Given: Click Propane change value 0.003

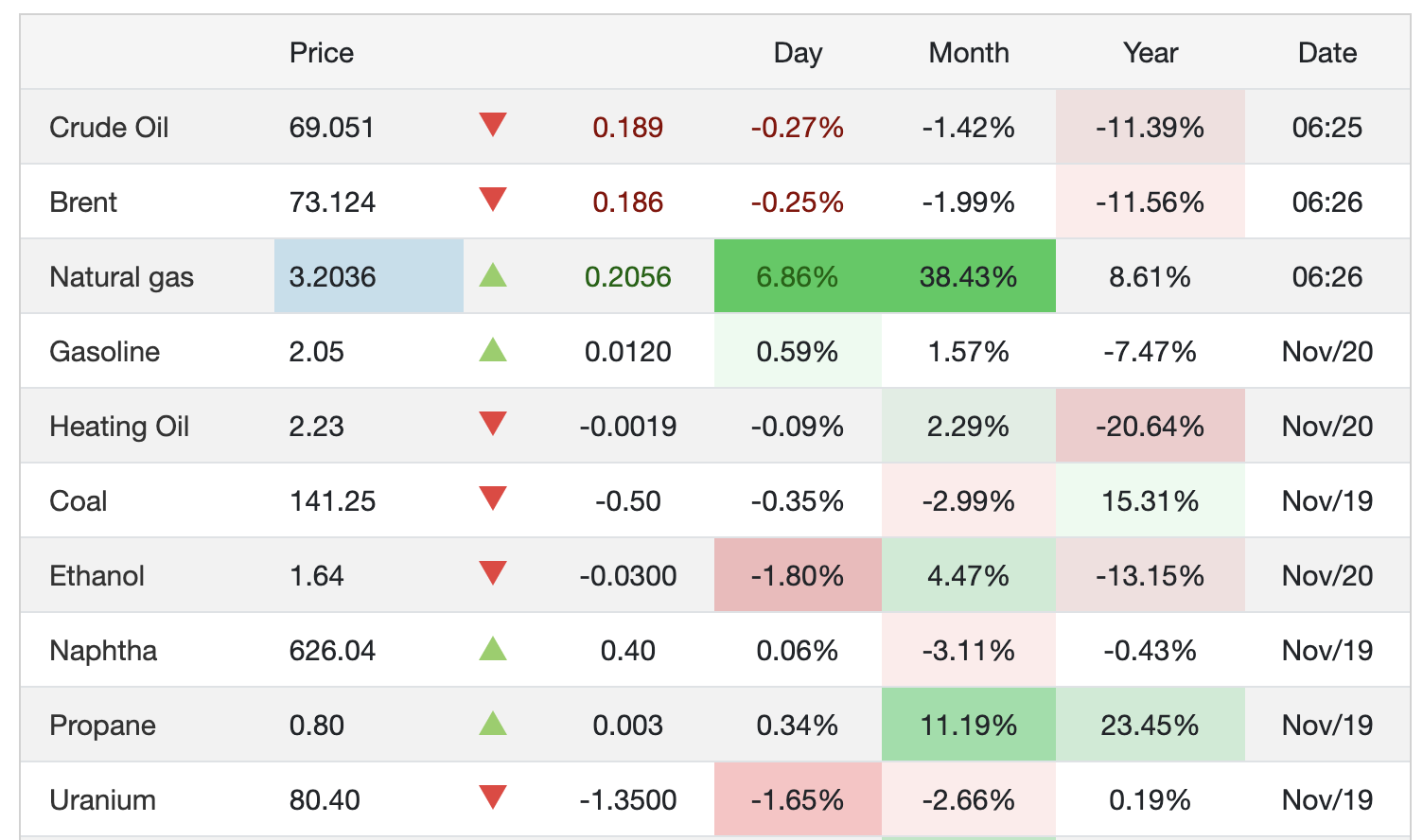Looking at the screenshot, I should tap(628, 726).
